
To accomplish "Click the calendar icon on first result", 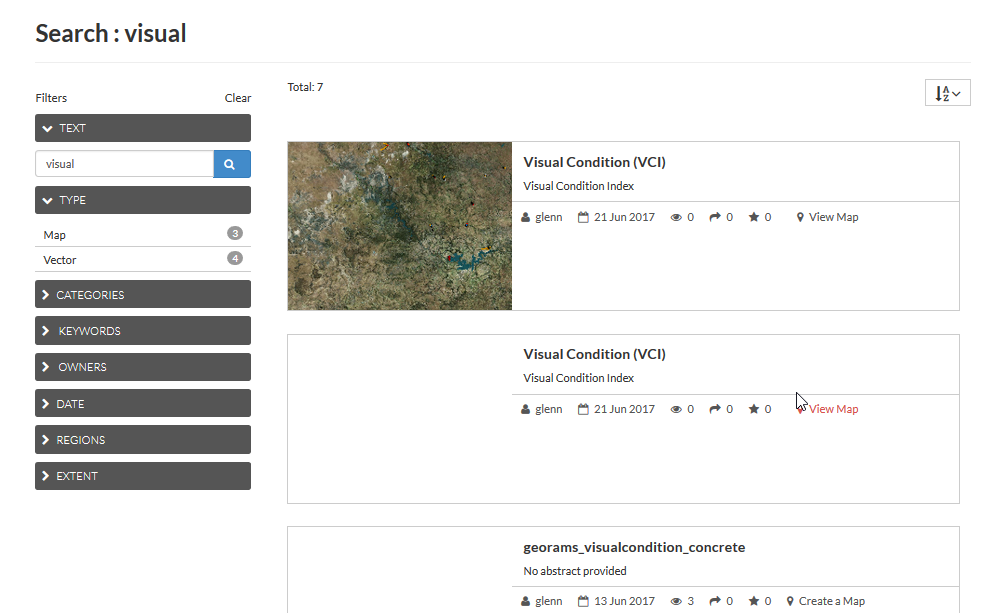I will tap(583, 217).
